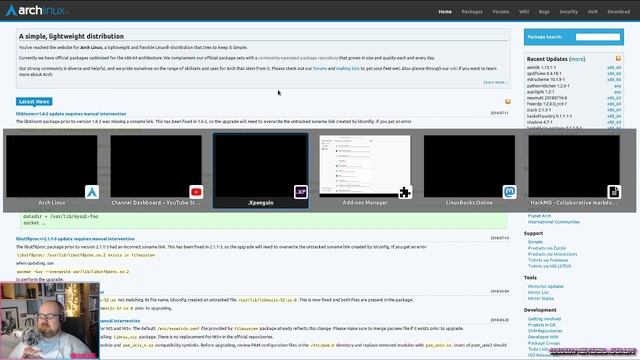Click the YouTube icon in window switcher
The width and height of the screenshot is (640, 360).
click(196, 192)
